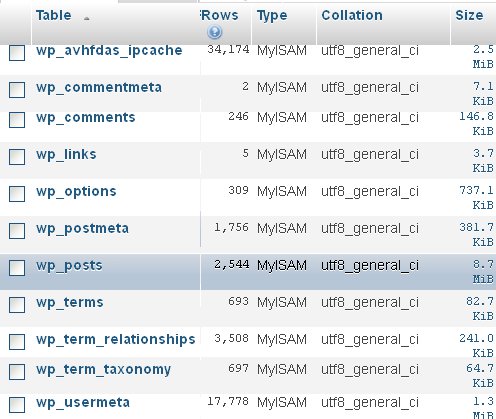The image size is (496, 419).
Task: Check the wp_terms row checkbox
Action: (x=17, y=305)
